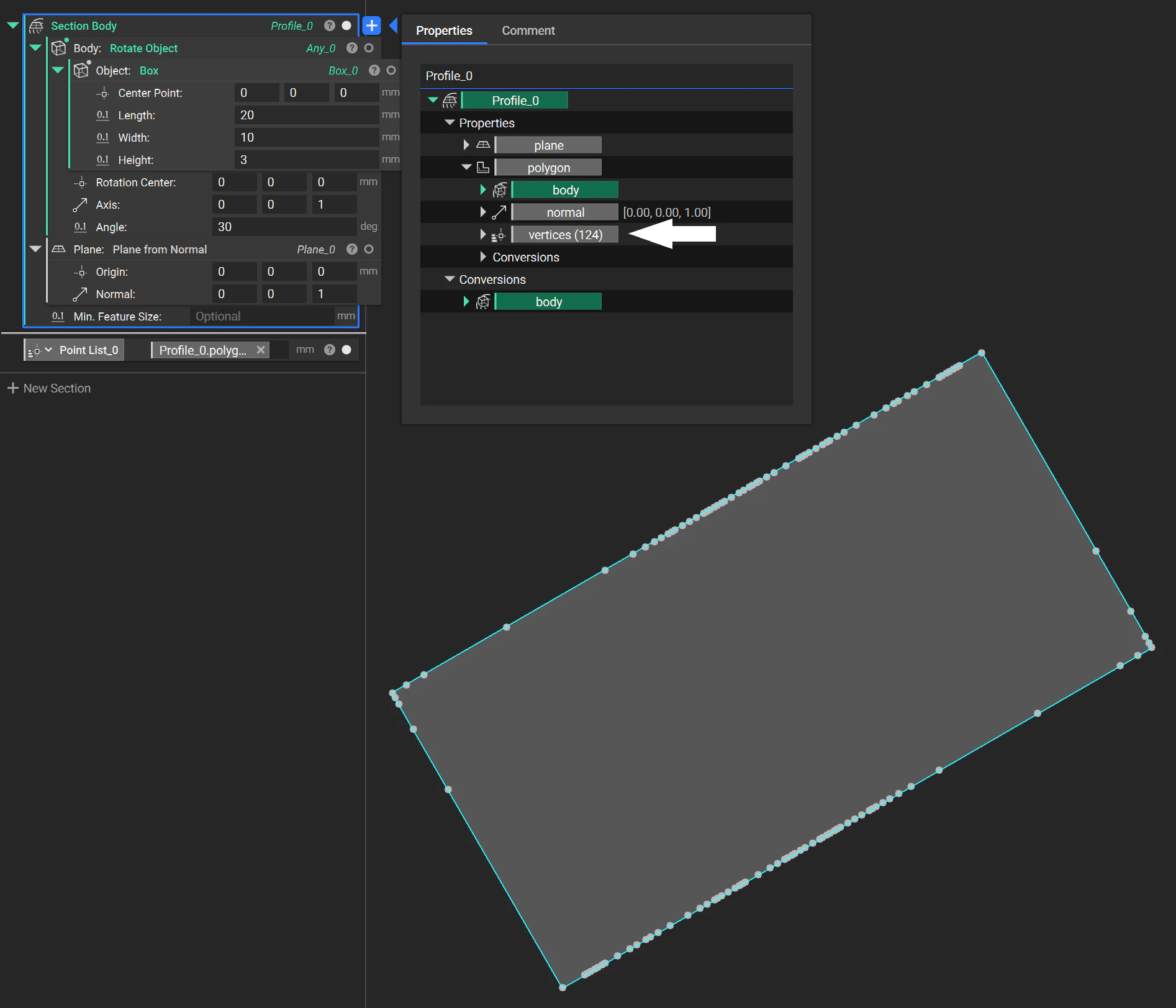This screenshot has height=1008, width=1176.
Task: Click the plane icon in the Properties tree
Action: [x=484, y=145]
